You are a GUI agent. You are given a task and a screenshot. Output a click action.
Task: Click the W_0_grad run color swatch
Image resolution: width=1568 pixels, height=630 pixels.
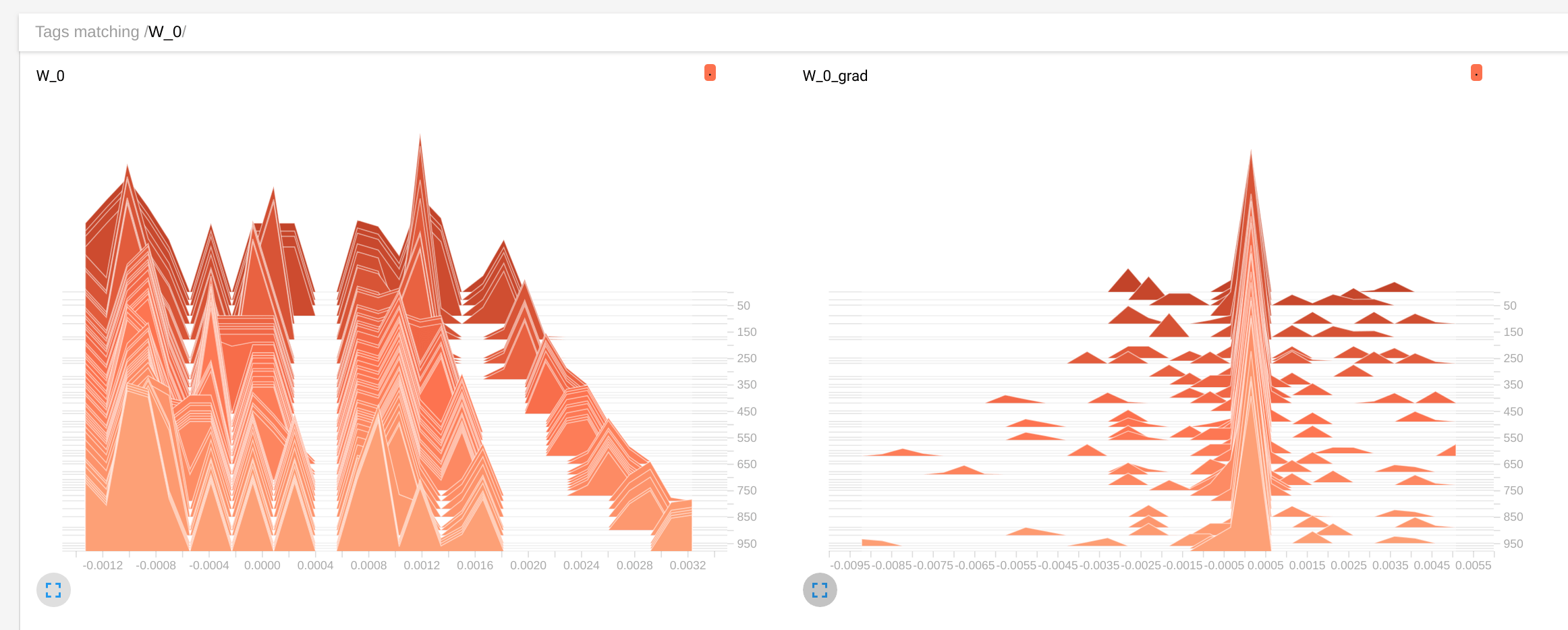tap(1476, 73)
